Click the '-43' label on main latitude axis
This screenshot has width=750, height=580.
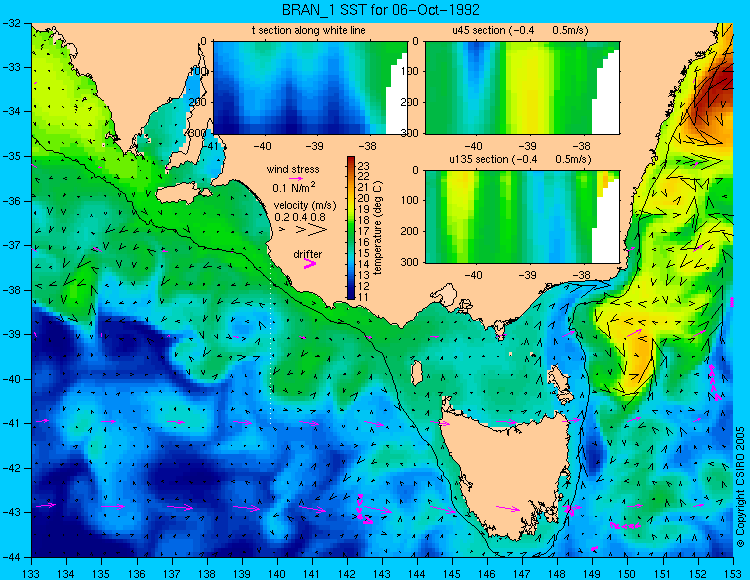11,513
